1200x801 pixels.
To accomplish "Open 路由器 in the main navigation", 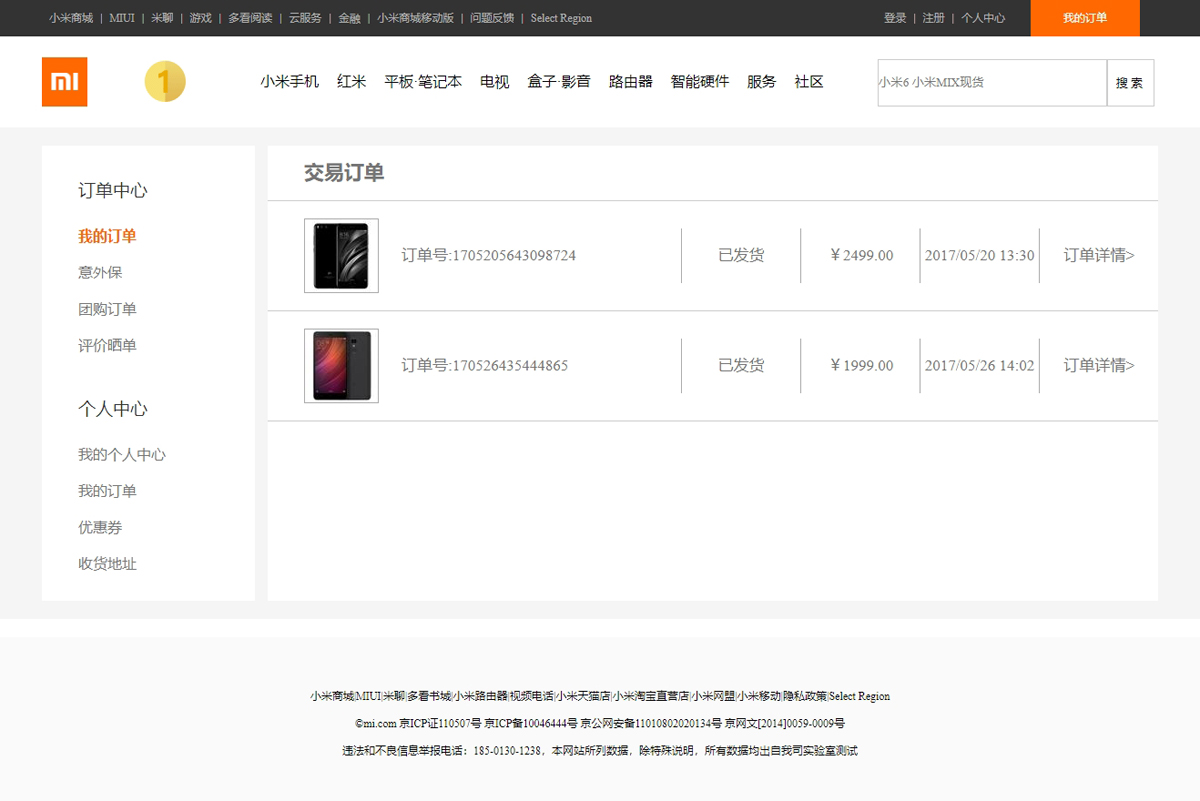I will [631, 82].
